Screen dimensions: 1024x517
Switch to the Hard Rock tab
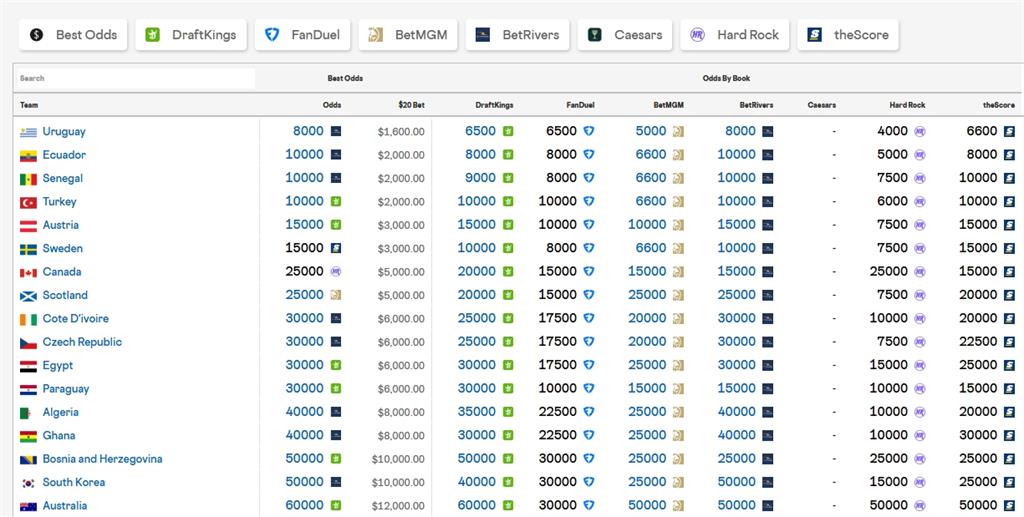pyautogui.click(x=735, y=35)
